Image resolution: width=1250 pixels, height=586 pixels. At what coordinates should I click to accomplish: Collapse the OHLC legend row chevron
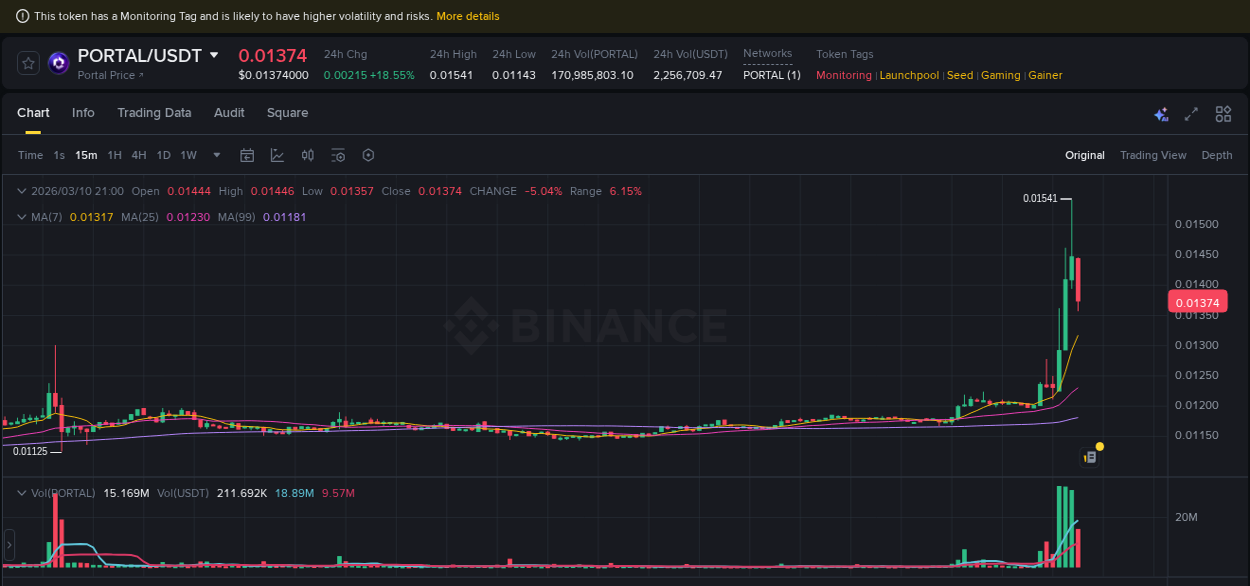(x=20, y=190)
